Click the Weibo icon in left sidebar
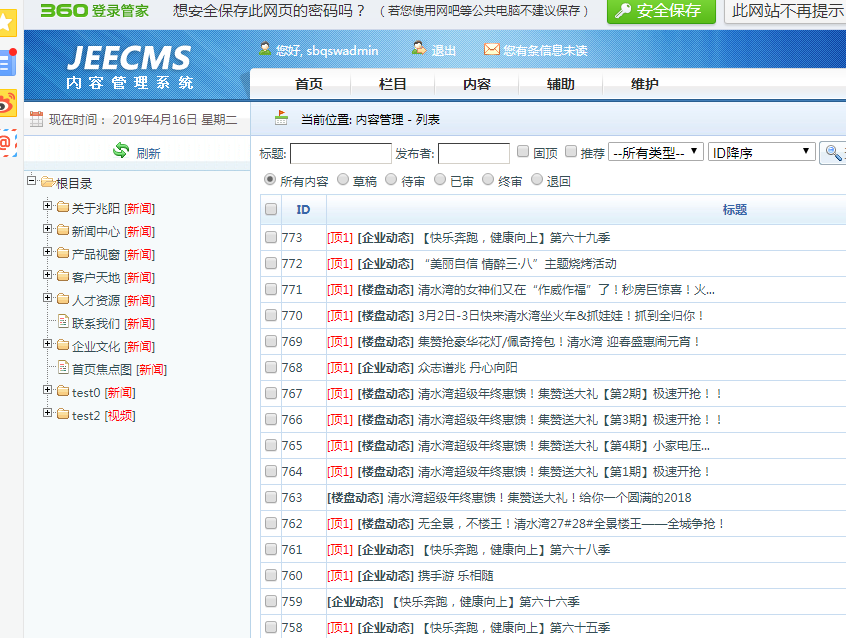 [x=8, y=102]
